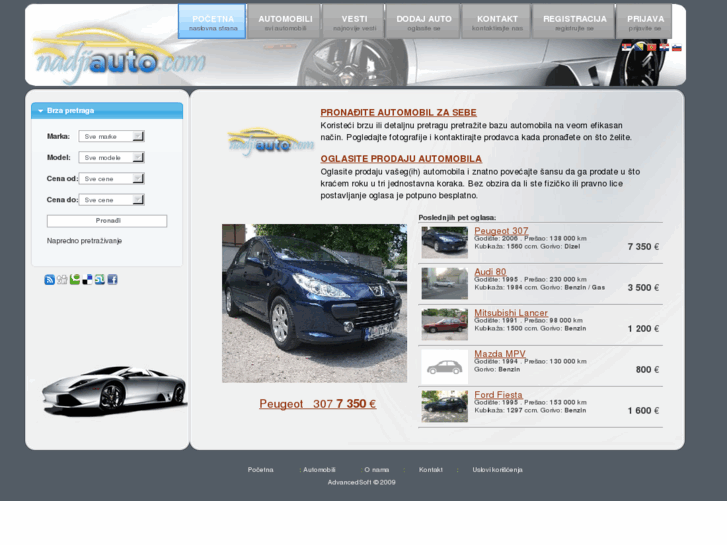Collapse the Brza pretraga panel

(x=41, y=111)
